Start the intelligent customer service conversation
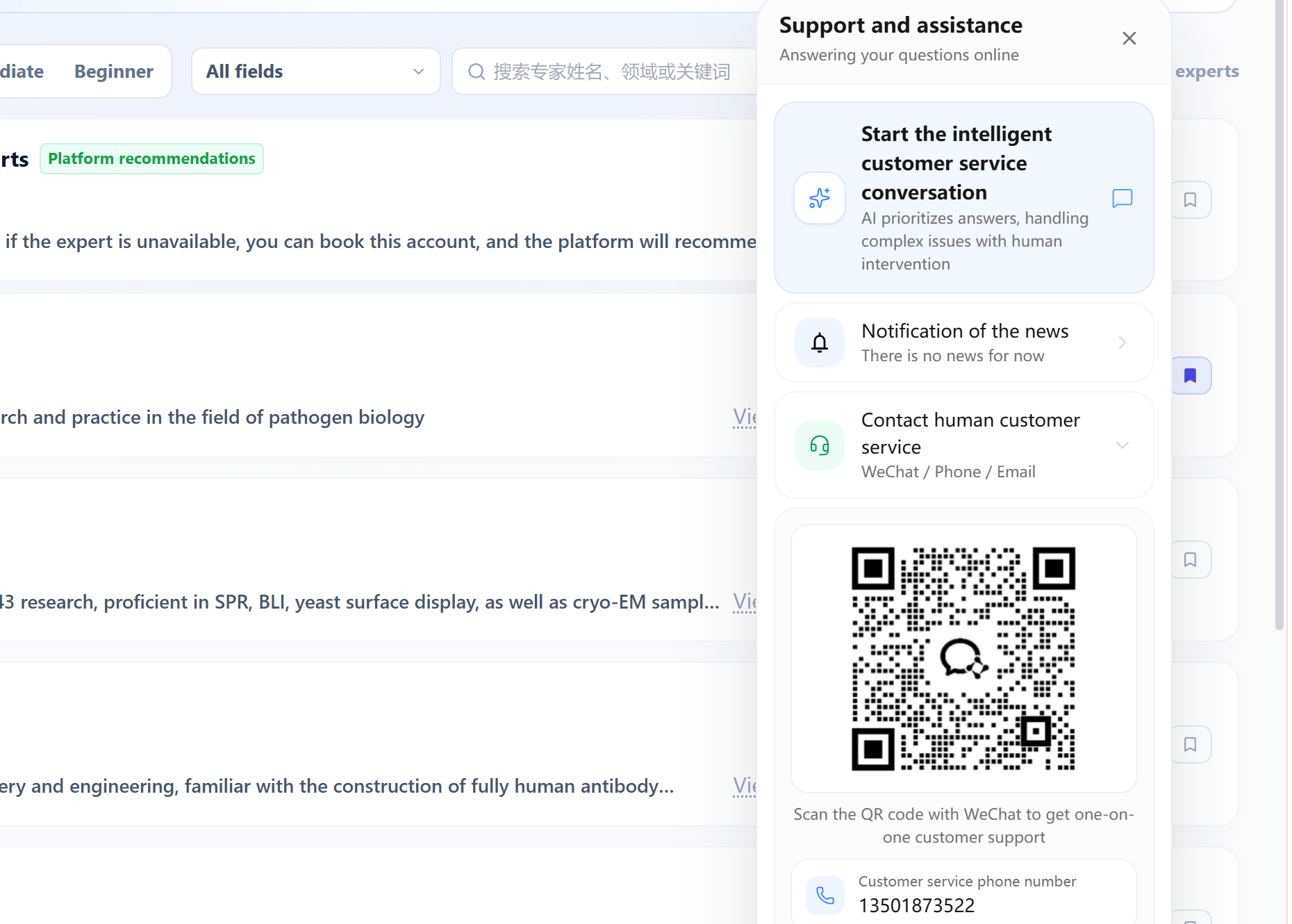 tap(964, 198)
